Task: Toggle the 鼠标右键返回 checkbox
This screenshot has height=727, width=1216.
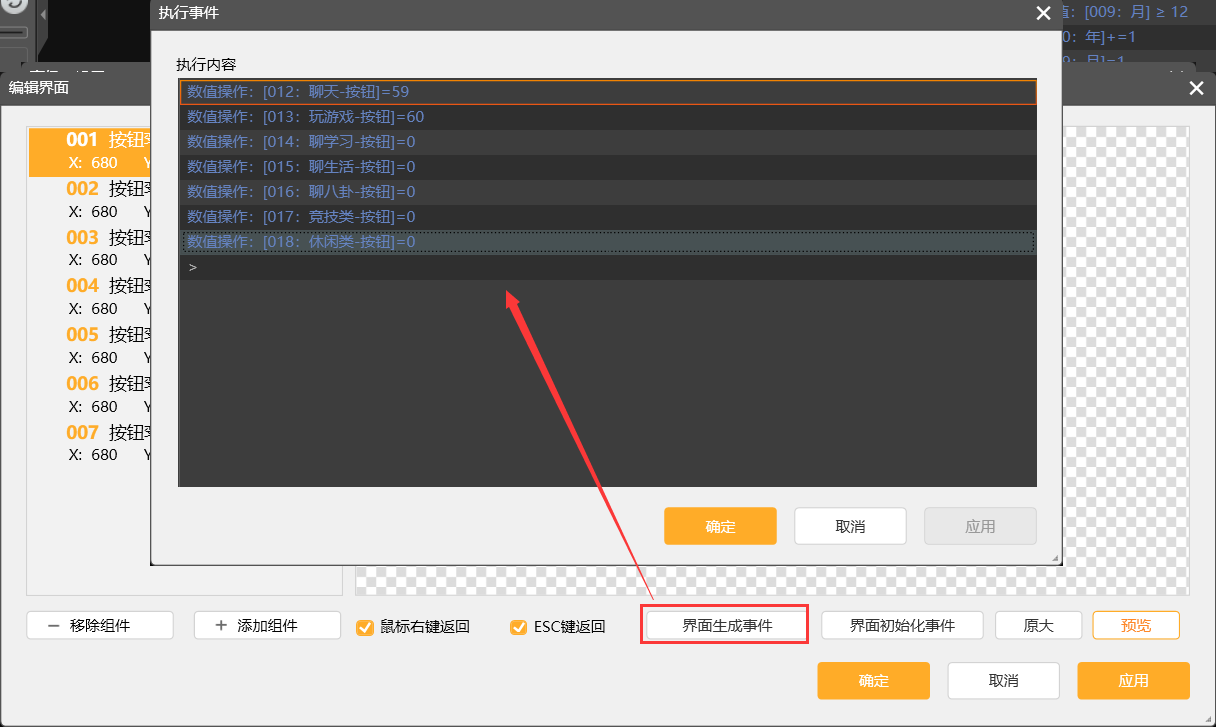Action: pyautogui.click(x=365, y=627)
